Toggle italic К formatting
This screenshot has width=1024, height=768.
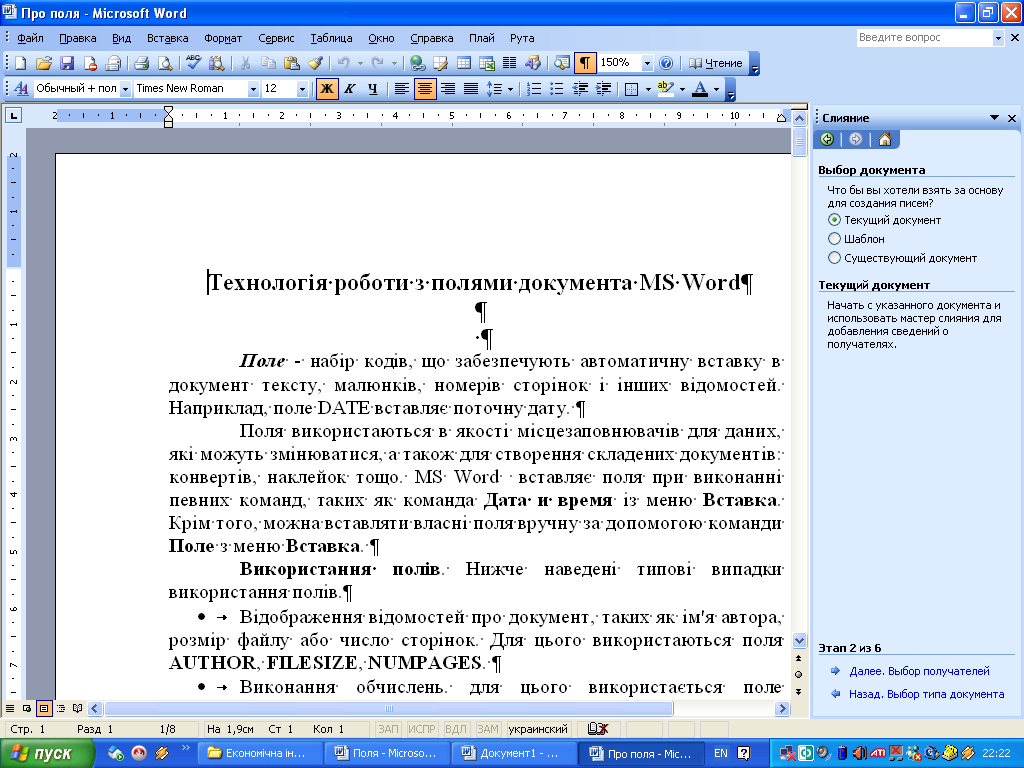tap(350, 88)
